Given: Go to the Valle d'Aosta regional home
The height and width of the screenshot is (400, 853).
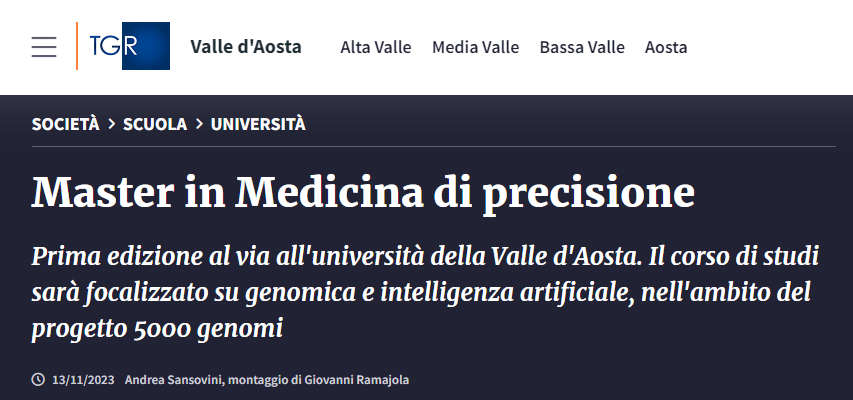Looking at the screenshot, I should pos(245,47).
